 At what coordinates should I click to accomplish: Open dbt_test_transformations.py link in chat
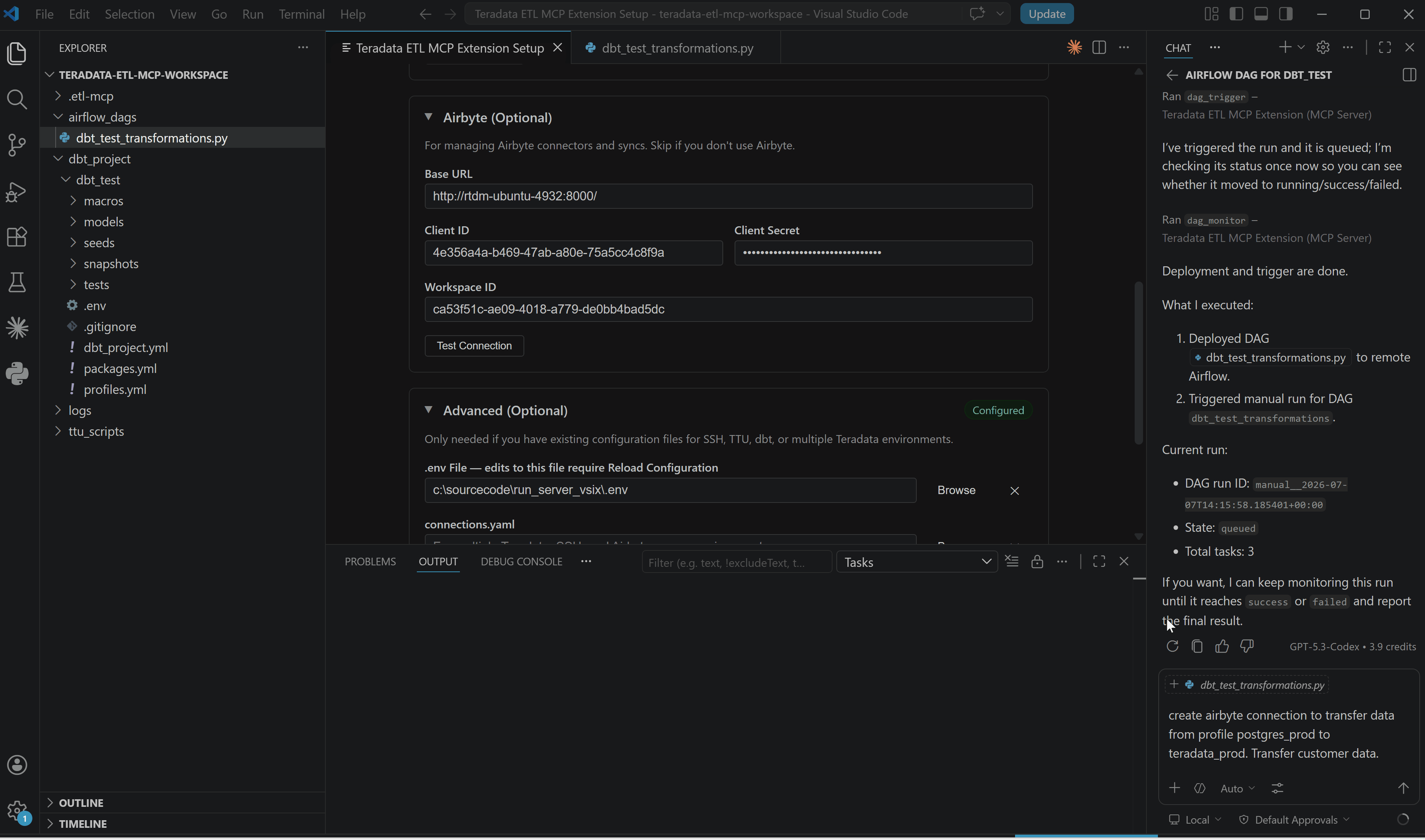click(1270, 358)
